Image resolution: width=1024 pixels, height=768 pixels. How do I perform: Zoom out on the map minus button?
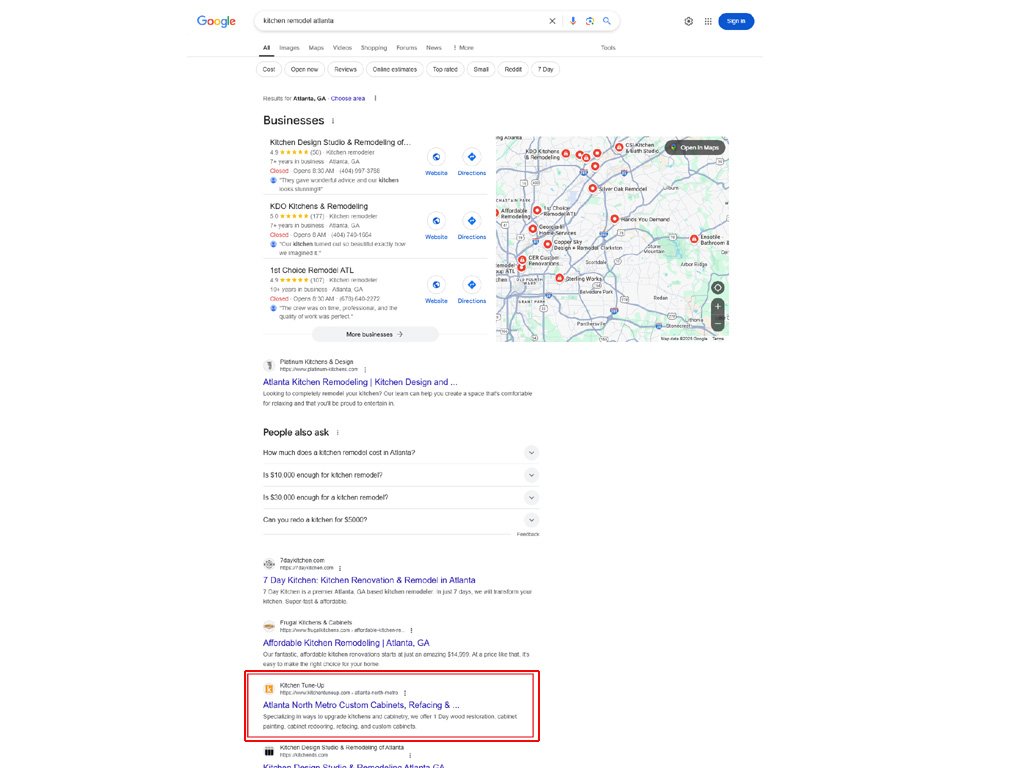point(718,323)
